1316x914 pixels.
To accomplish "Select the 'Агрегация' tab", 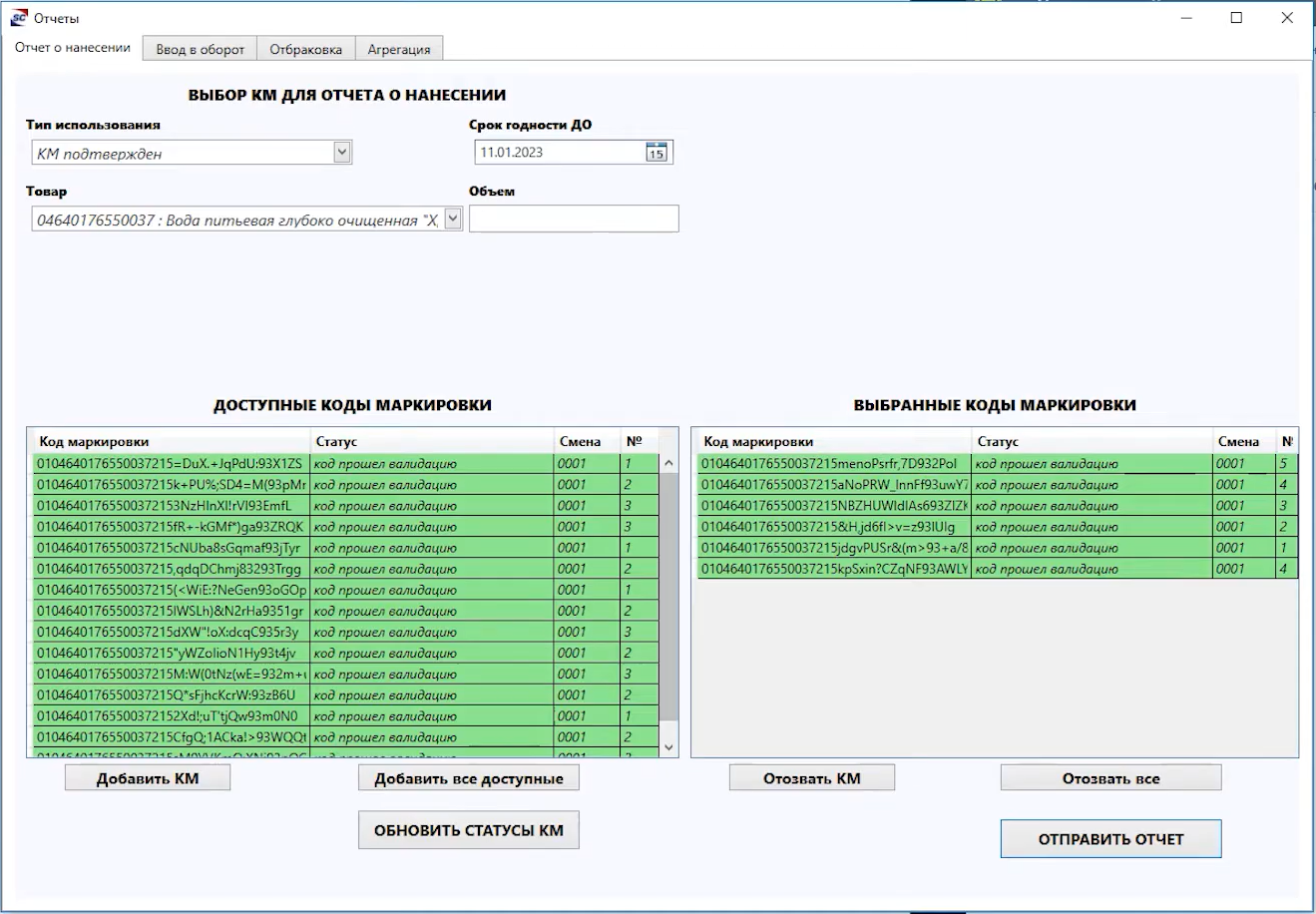I will pyautogui.click(x=399, y=49).
